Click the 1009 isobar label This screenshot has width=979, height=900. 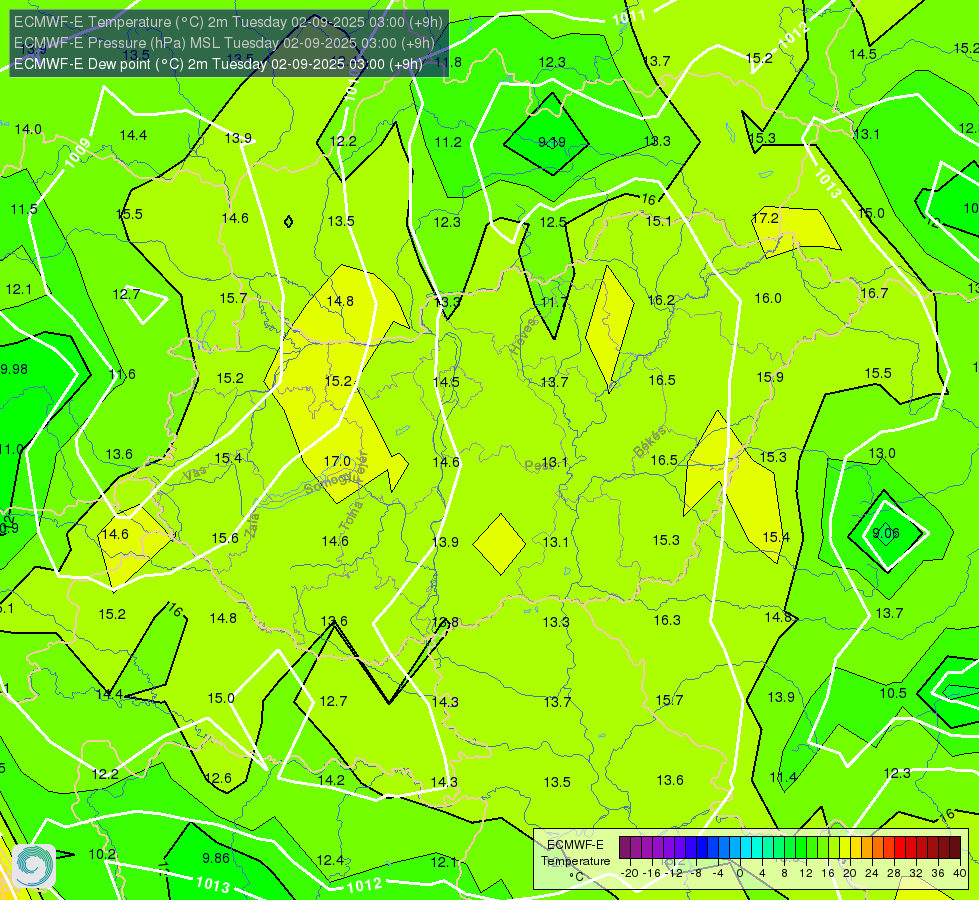(78, 153)
